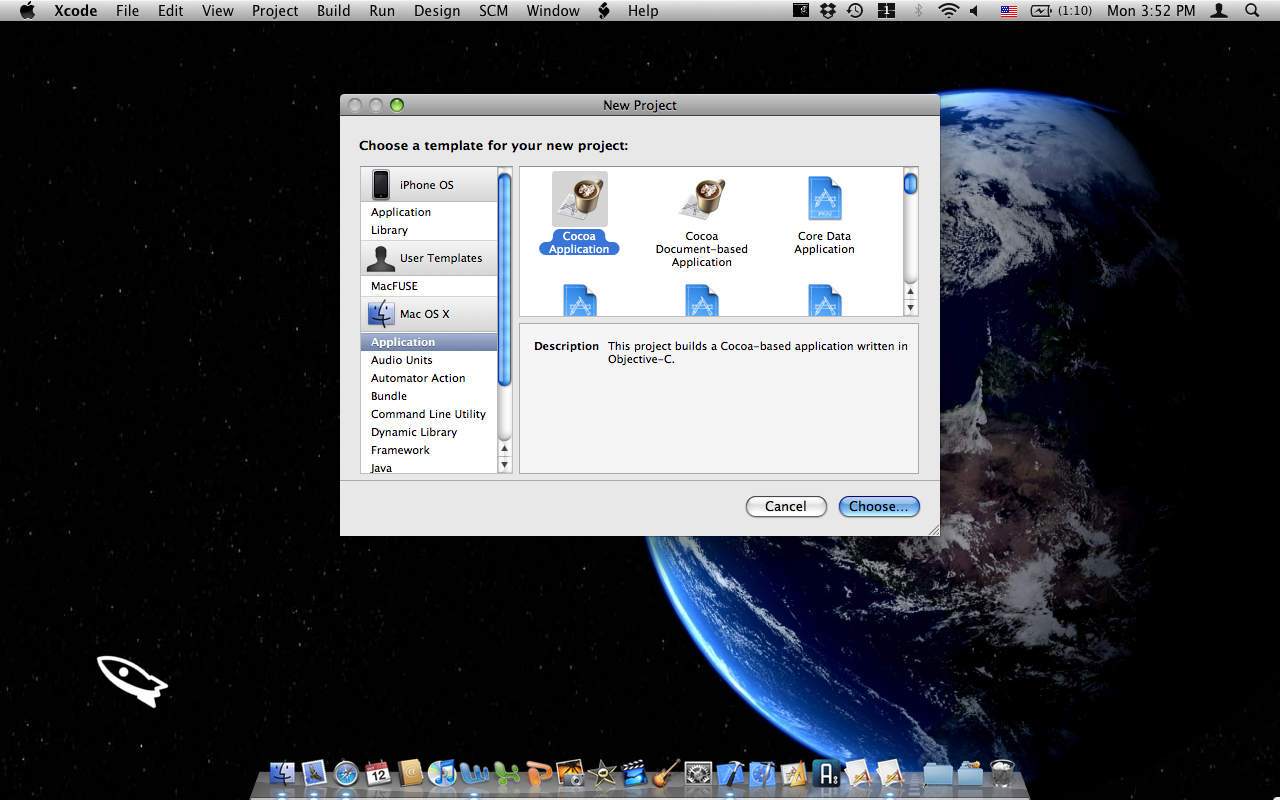The width and height of the screenshot is (1280, 800).
Task: Select Command Line Utility category
Action: (429, 414)
